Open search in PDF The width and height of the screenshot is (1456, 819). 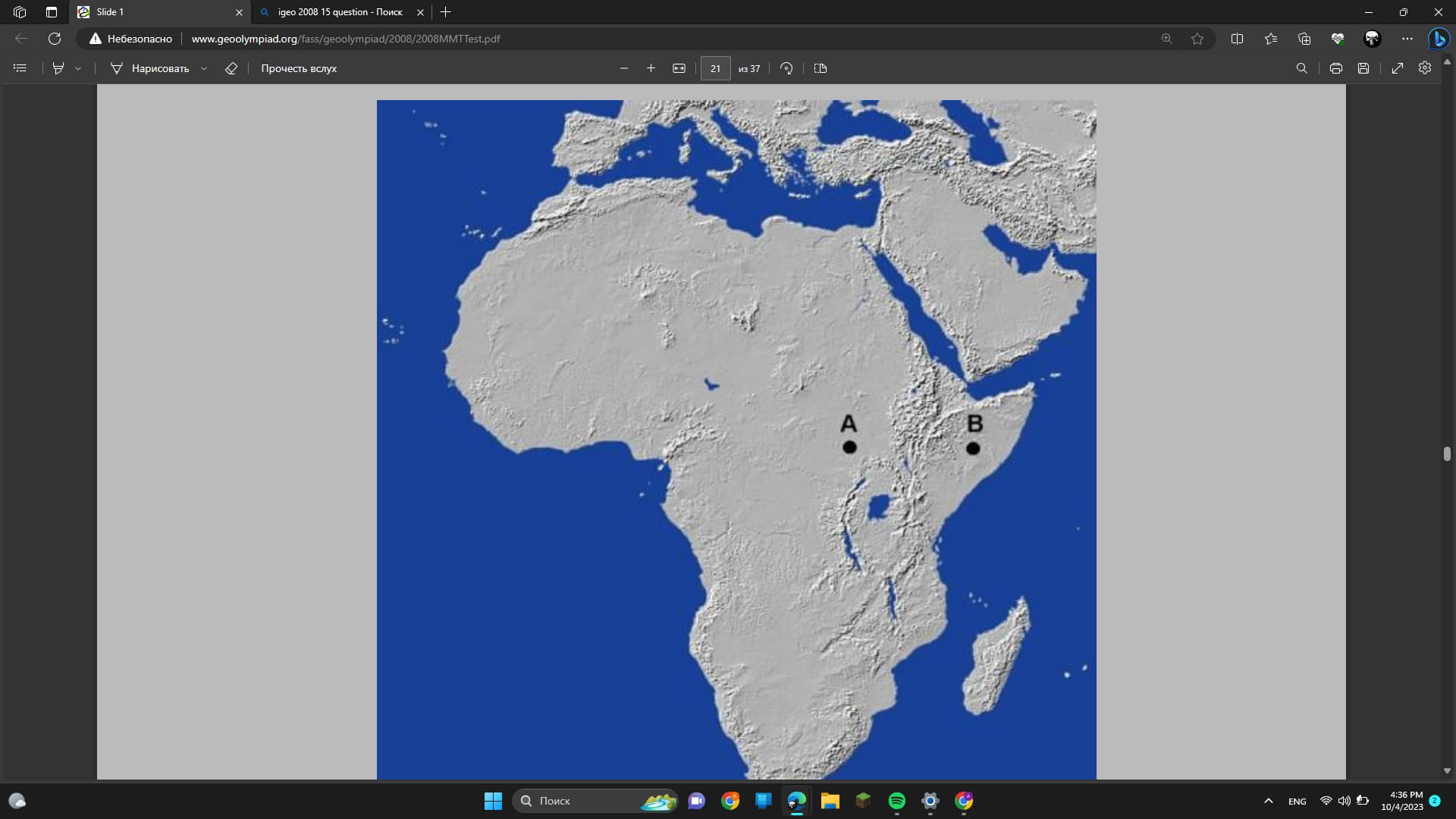[1301, 68]
